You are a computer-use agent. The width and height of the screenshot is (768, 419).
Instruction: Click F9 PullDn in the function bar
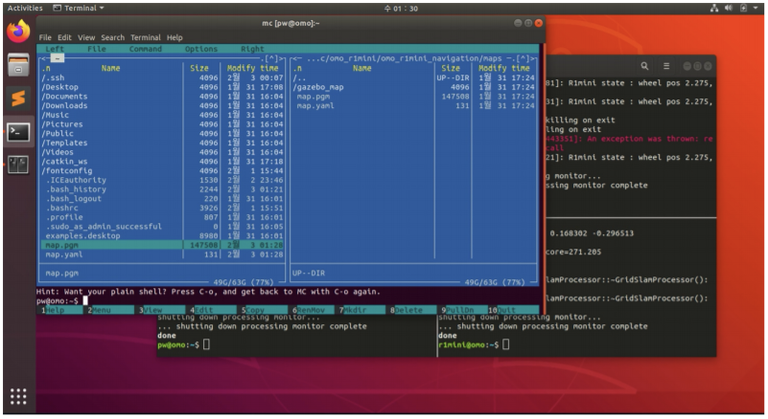coord(464,310)
